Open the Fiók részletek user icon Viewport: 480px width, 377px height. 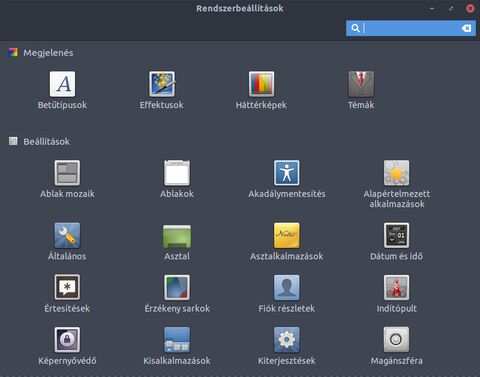[x=287, y=287]
